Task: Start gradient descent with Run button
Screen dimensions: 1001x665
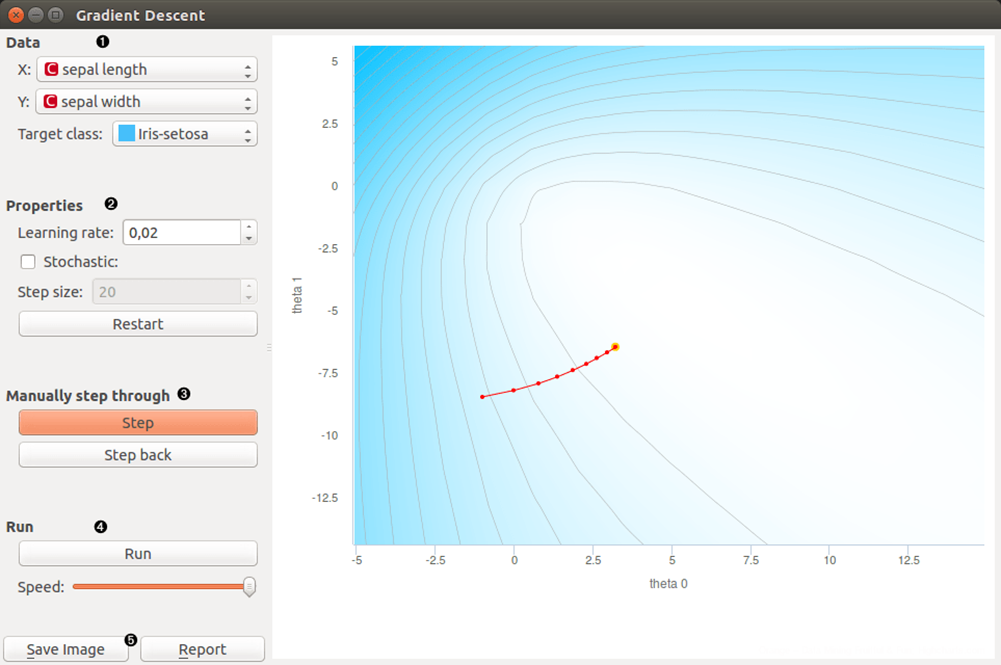Action: click(x=138, y=553)
